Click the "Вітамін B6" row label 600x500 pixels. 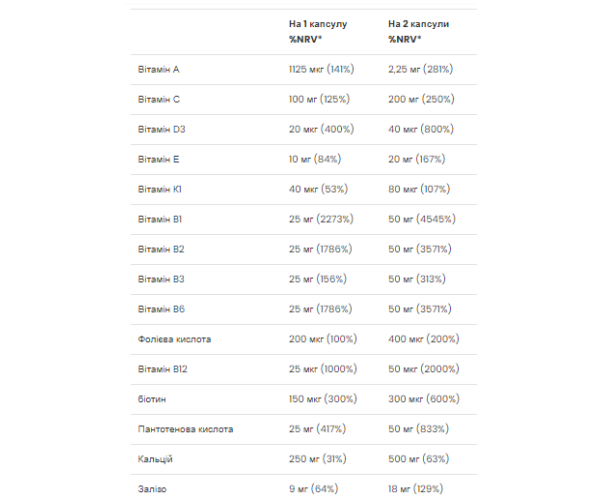point(161,309)
